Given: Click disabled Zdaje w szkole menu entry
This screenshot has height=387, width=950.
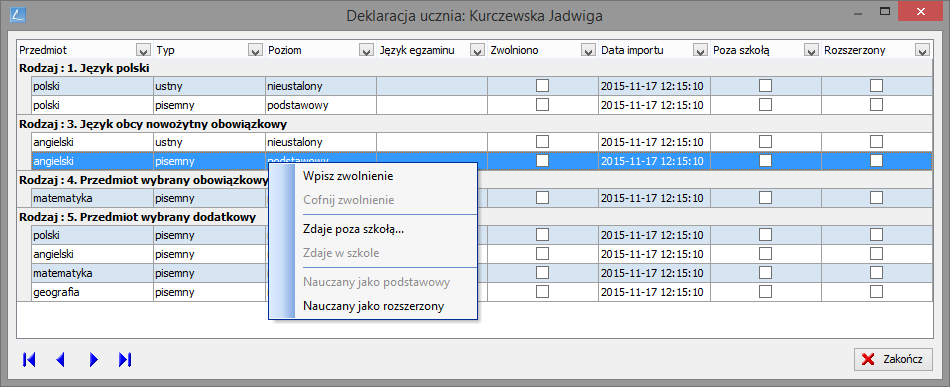Looking at the screenshot, I should [373, 253].
